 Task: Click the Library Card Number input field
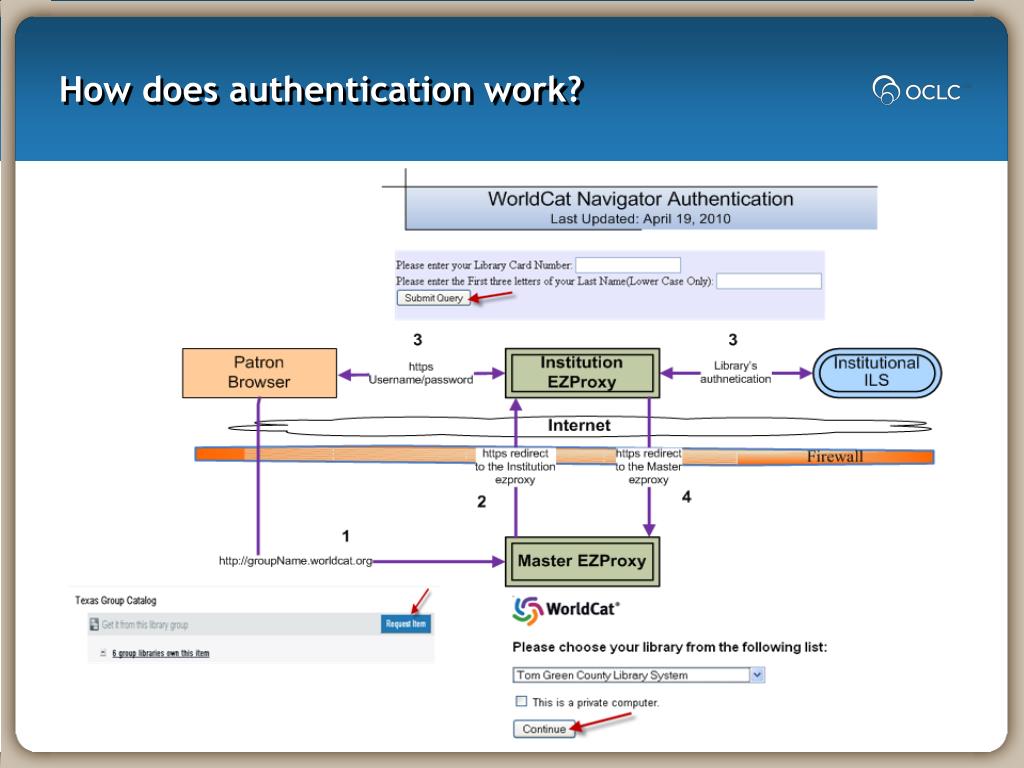[x=628, y=264]
